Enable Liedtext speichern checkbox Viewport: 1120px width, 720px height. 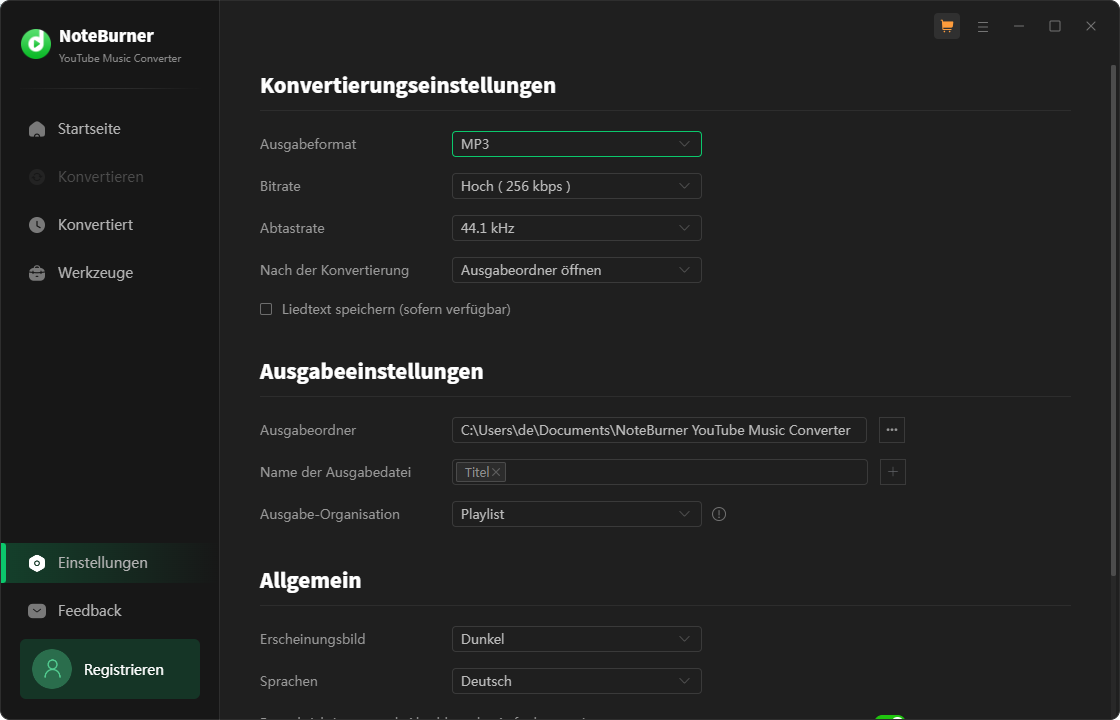pyautogui.click(x=266, y=309)
